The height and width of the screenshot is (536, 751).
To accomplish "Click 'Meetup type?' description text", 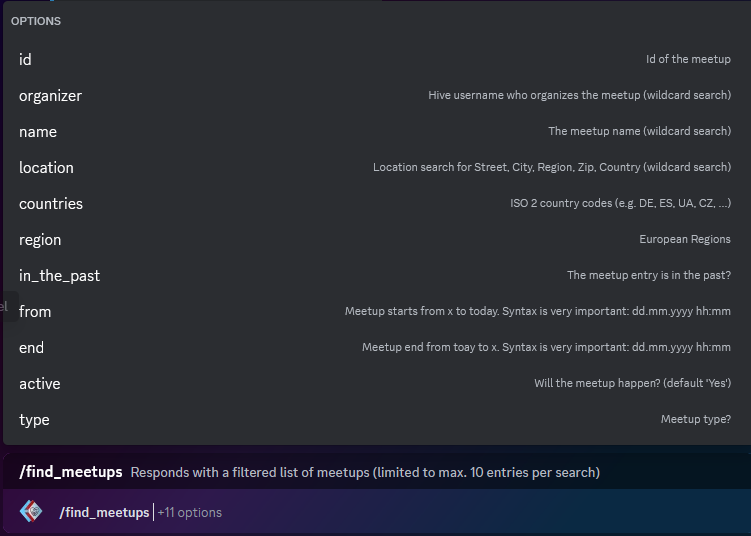I will pyautogui.click(x=696, y=419).
